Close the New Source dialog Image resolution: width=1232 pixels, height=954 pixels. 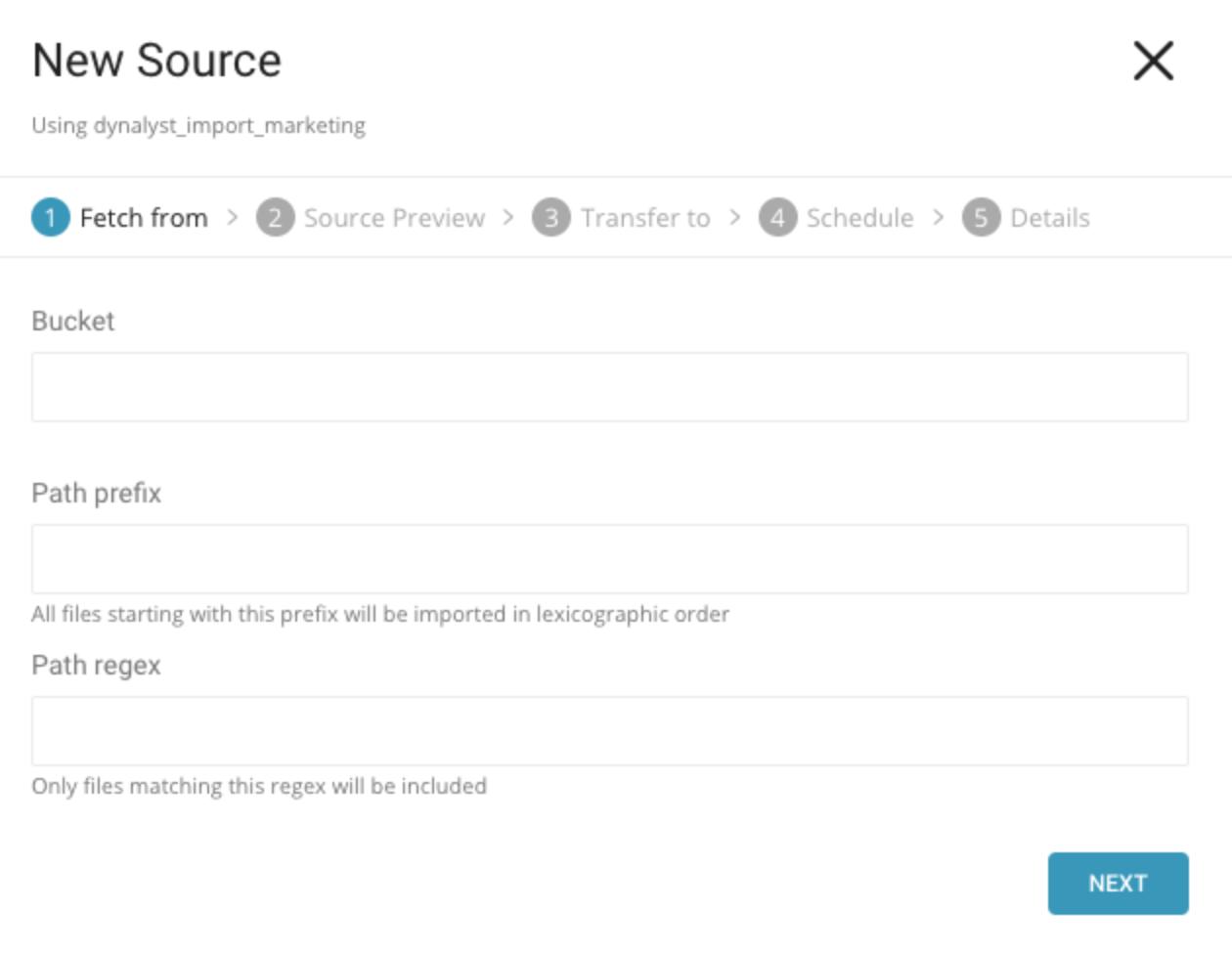click(1153, 61)
